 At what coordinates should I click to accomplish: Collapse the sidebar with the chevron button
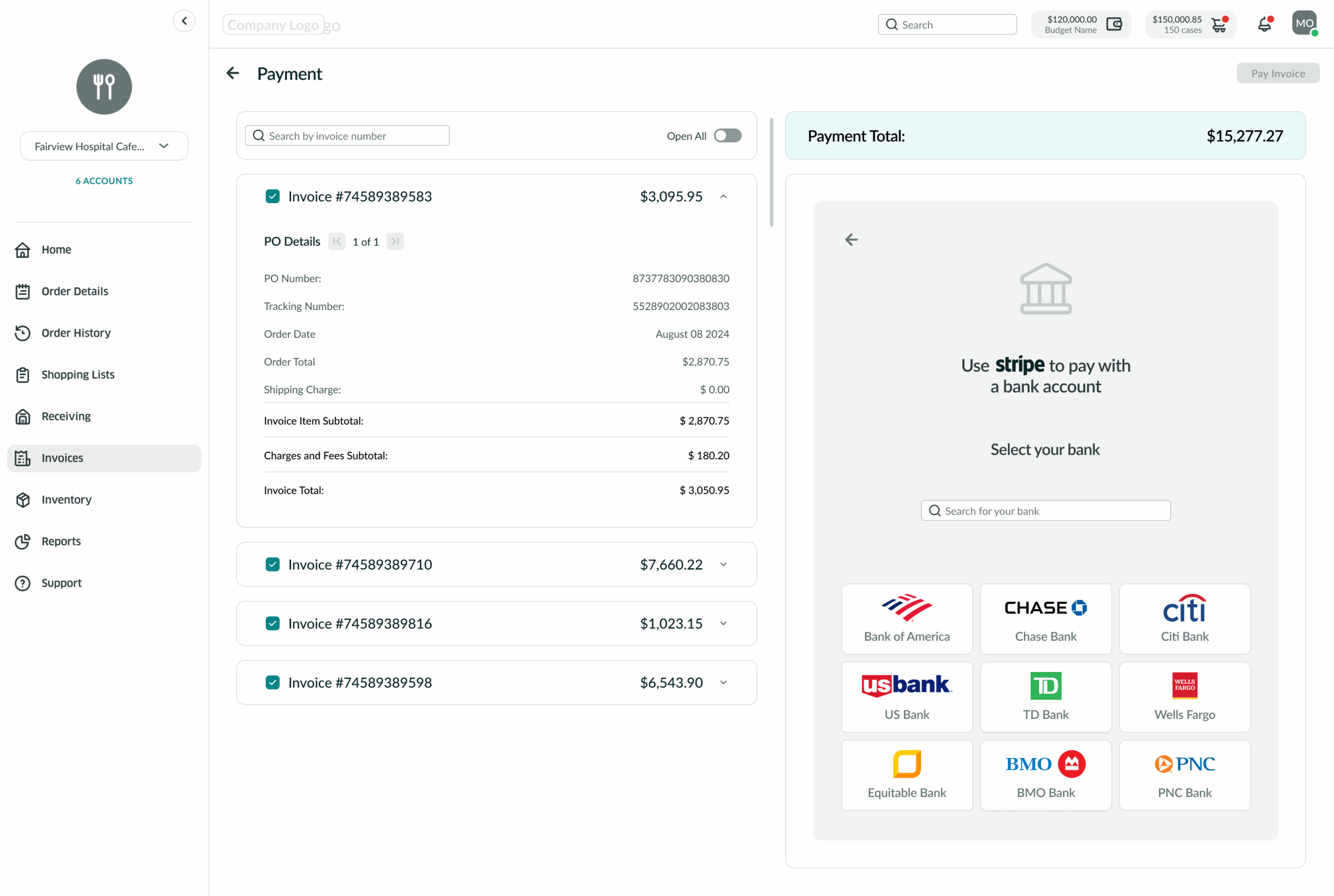[x=184, y=21]
